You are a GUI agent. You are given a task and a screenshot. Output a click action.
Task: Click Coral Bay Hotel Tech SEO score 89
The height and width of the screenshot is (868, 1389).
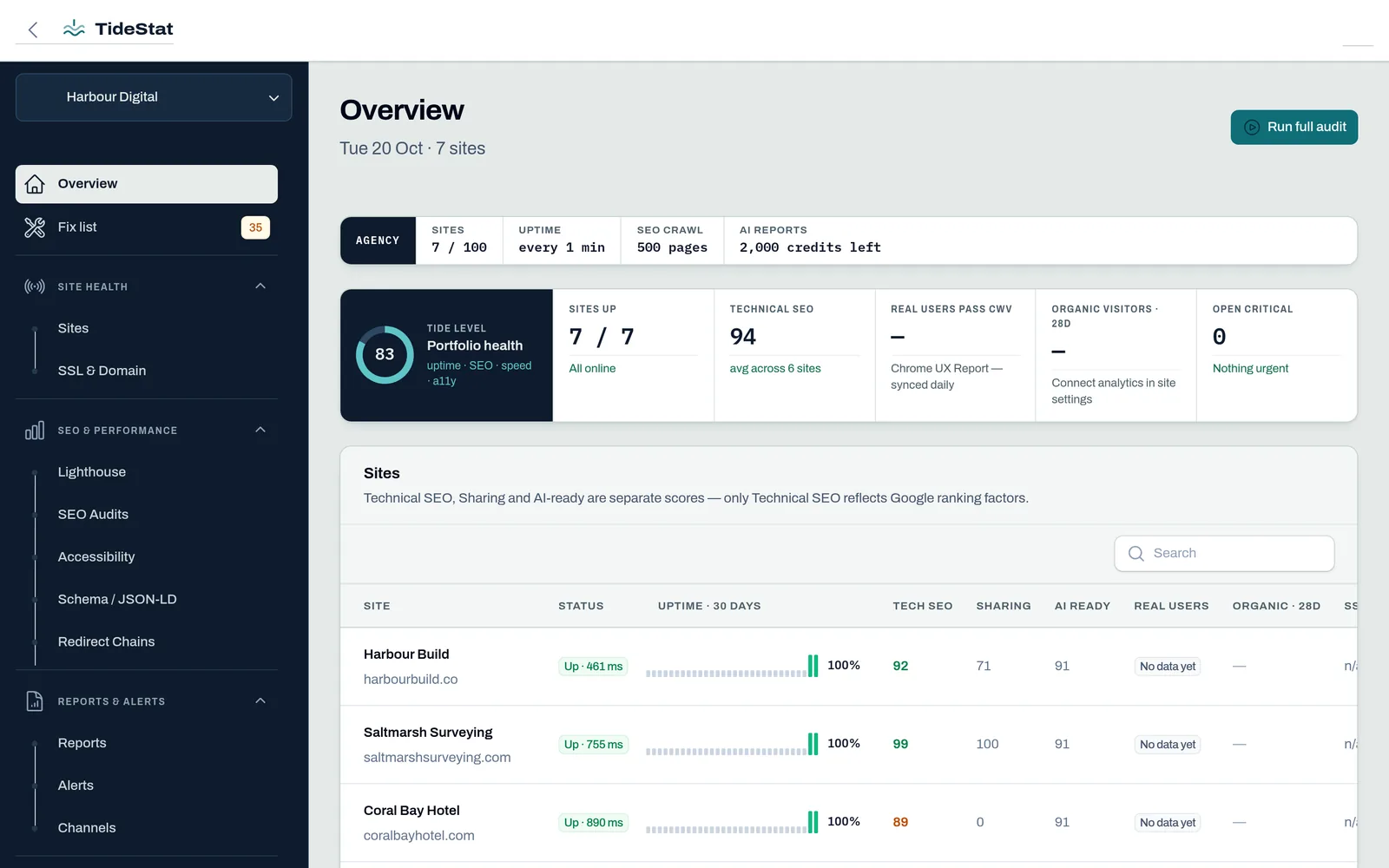(900, 822)
